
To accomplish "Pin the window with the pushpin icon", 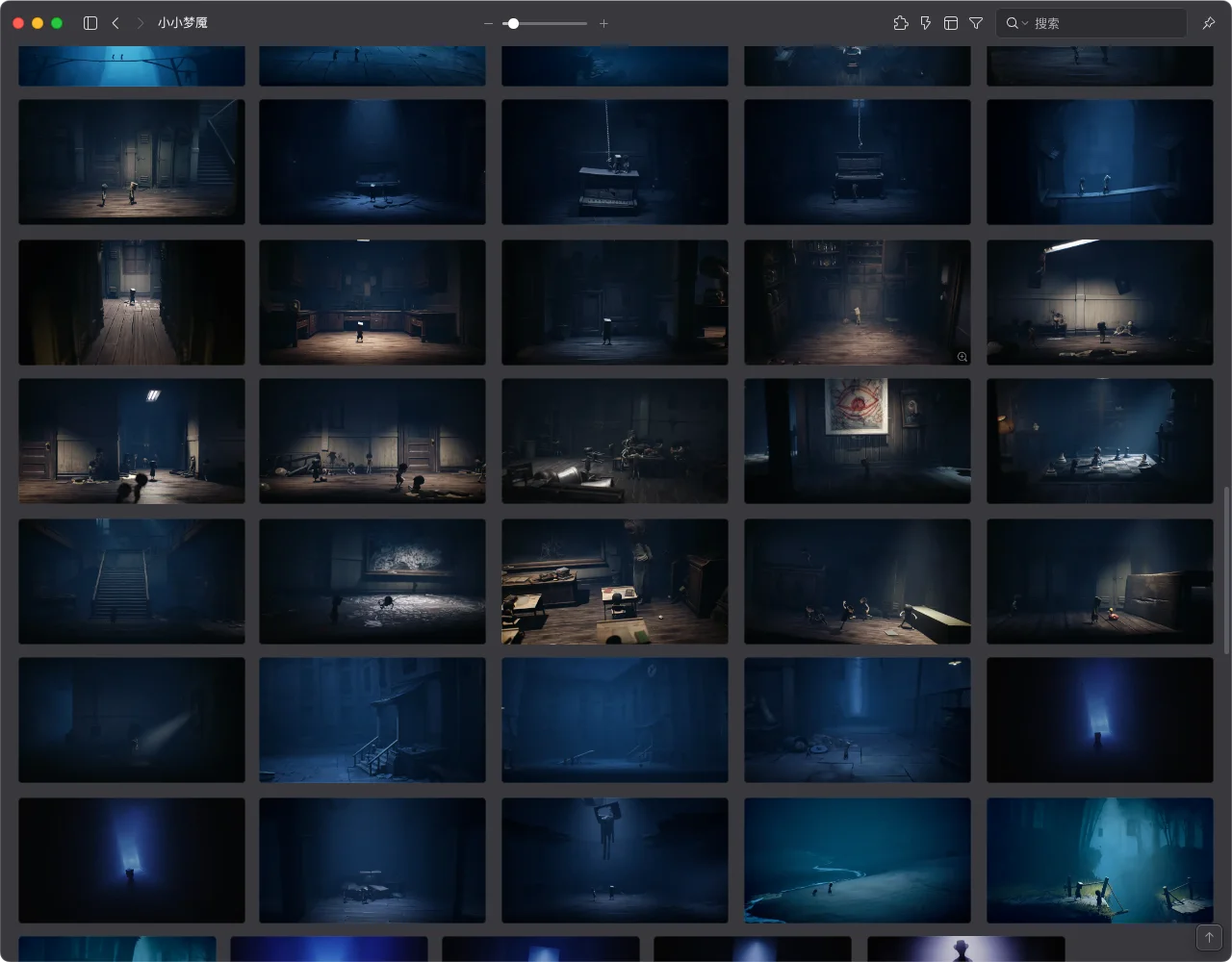I will (1209, 23).
